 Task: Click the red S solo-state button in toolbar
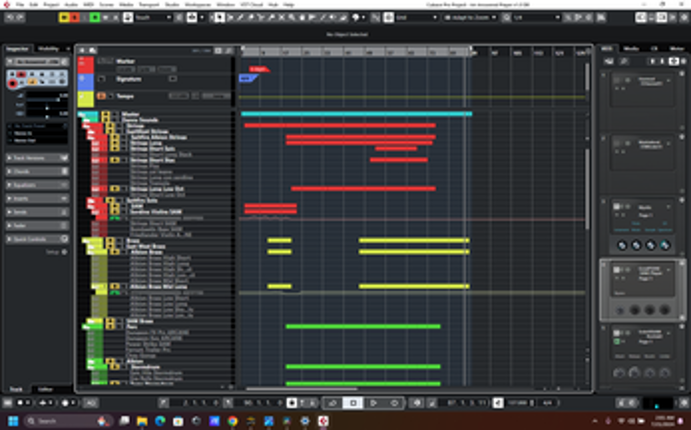[x=74, y=18]
